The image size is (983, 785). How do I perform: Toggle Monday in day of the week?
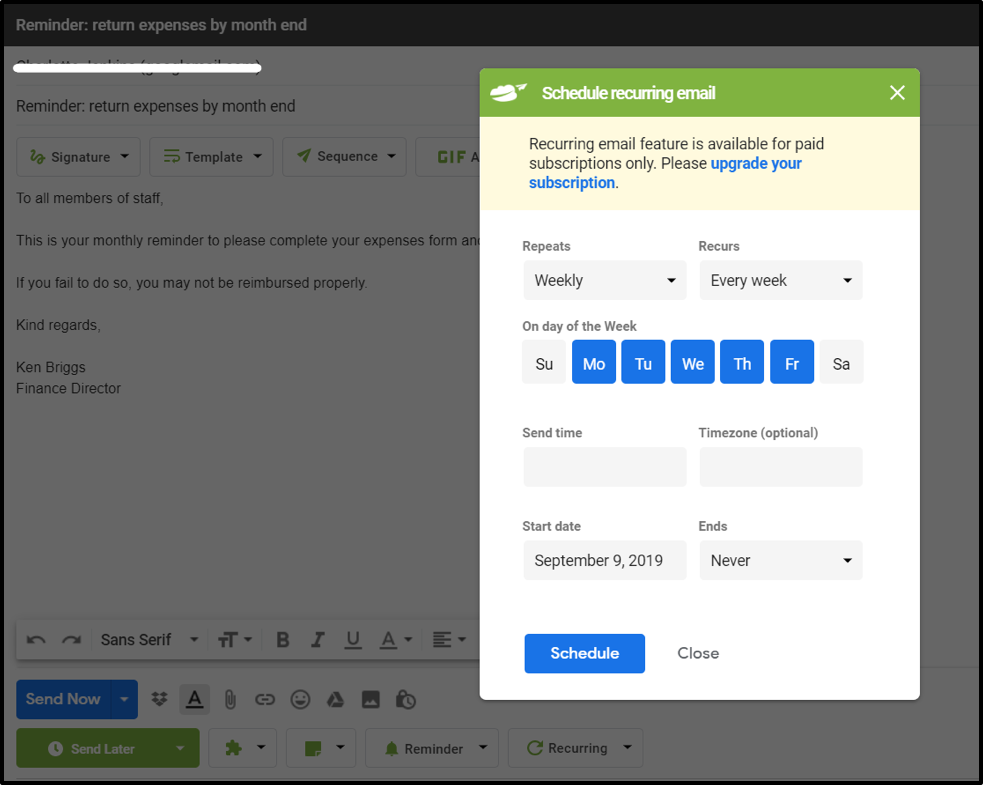click(x=594, y=363)
